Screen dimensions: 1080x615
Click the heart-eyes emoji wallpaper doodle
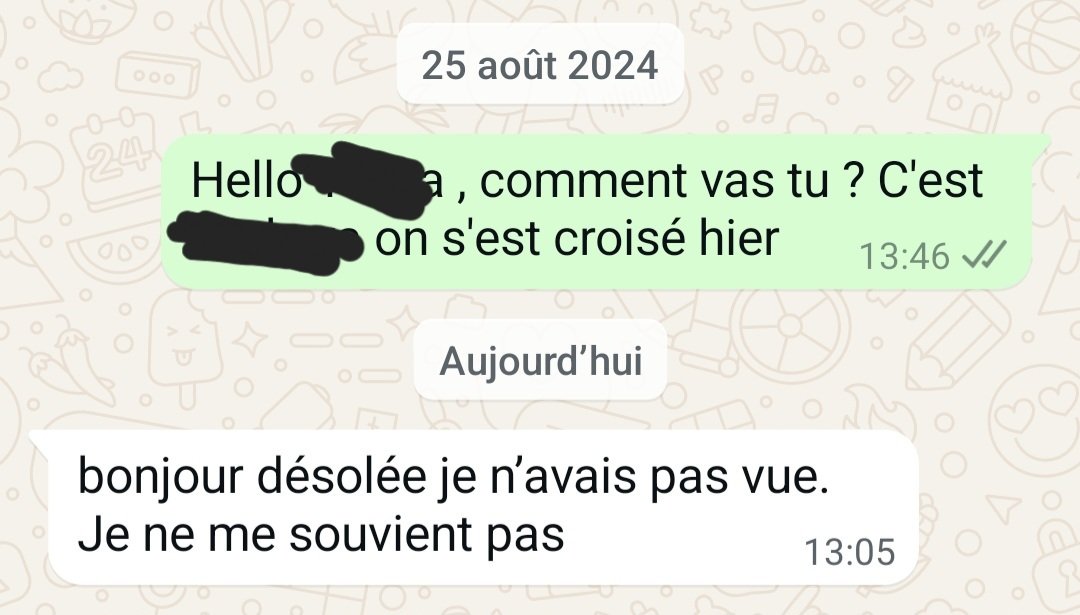[x=1035, y=419]
